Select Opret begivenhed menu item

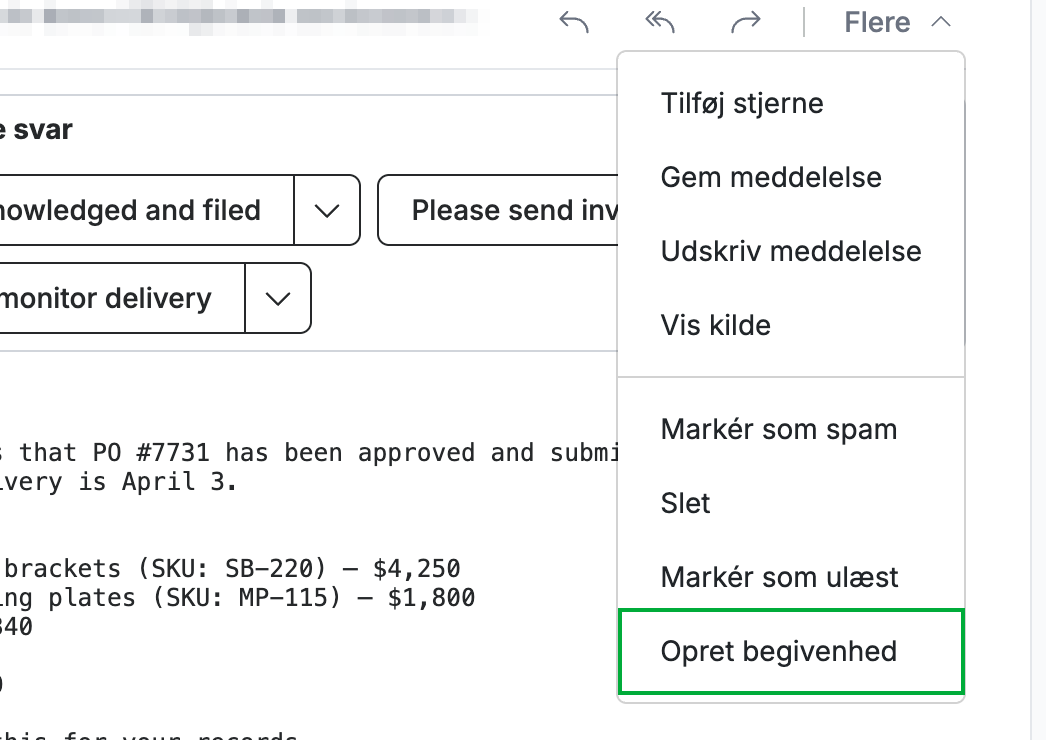pyautogui.click(x=791, y=651)
